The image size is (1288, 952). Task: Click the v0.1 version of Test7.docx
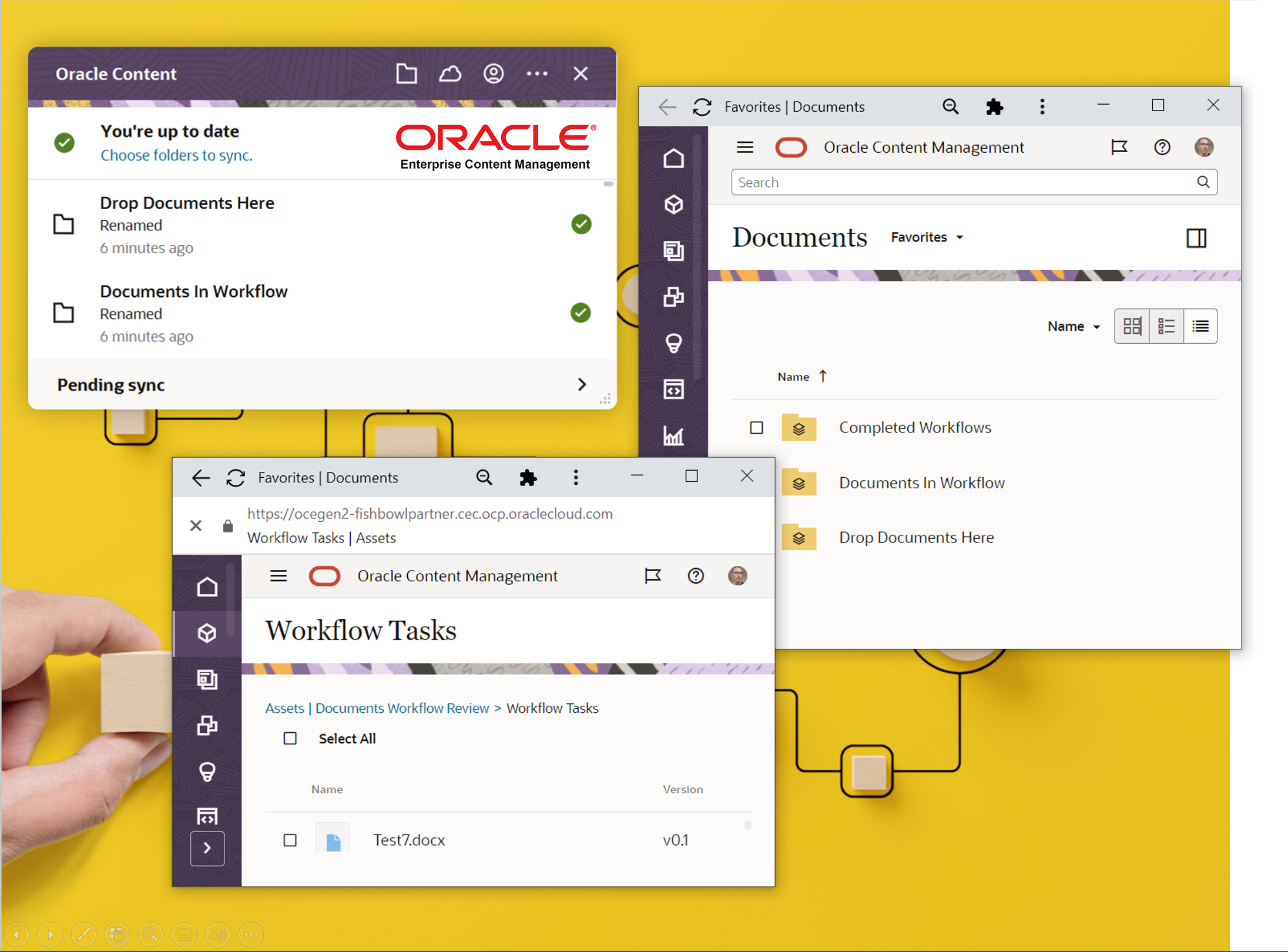pos(675,840)
